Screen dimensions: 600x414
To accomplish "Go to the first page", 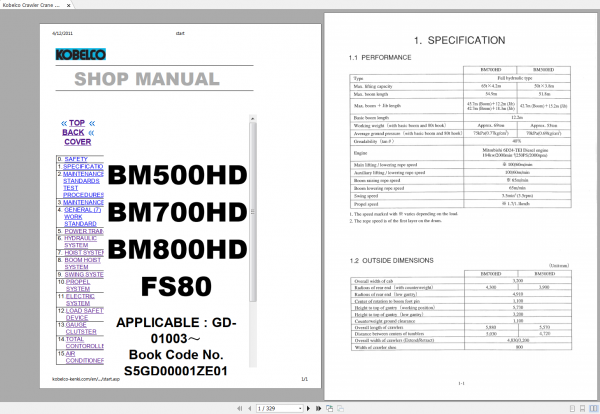I will 240,408.
